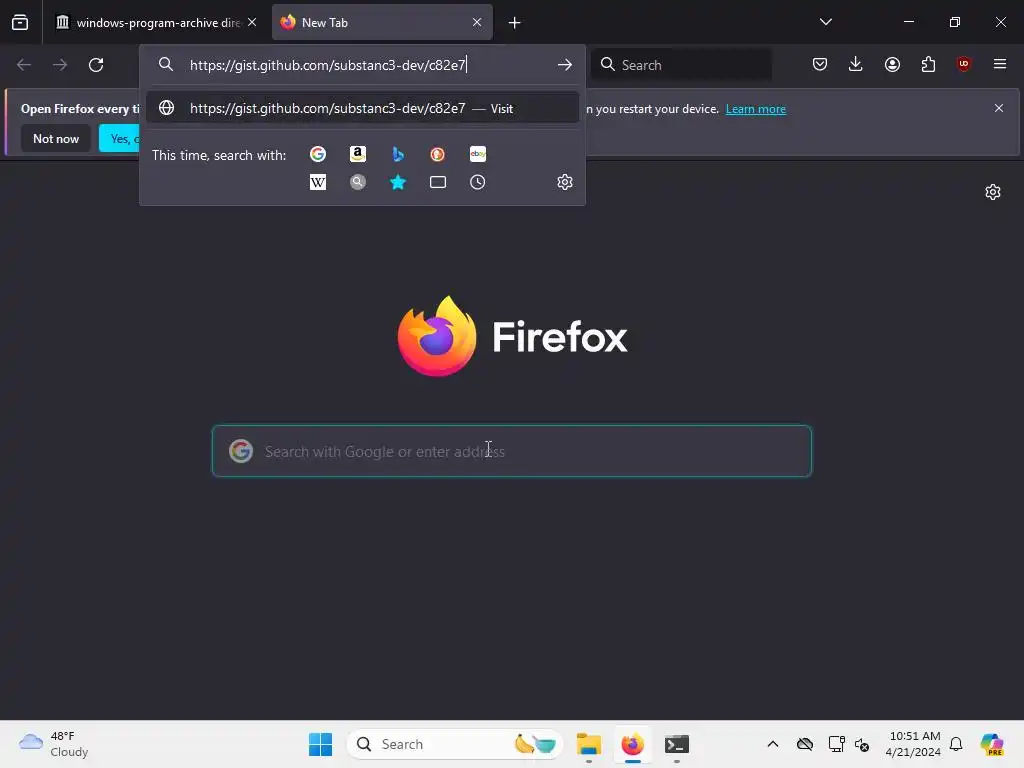Screen dimensions: 1024x768
Task: Click the Firefox taskbar icon
Action: pyautogui.click(x=632, y=744)
